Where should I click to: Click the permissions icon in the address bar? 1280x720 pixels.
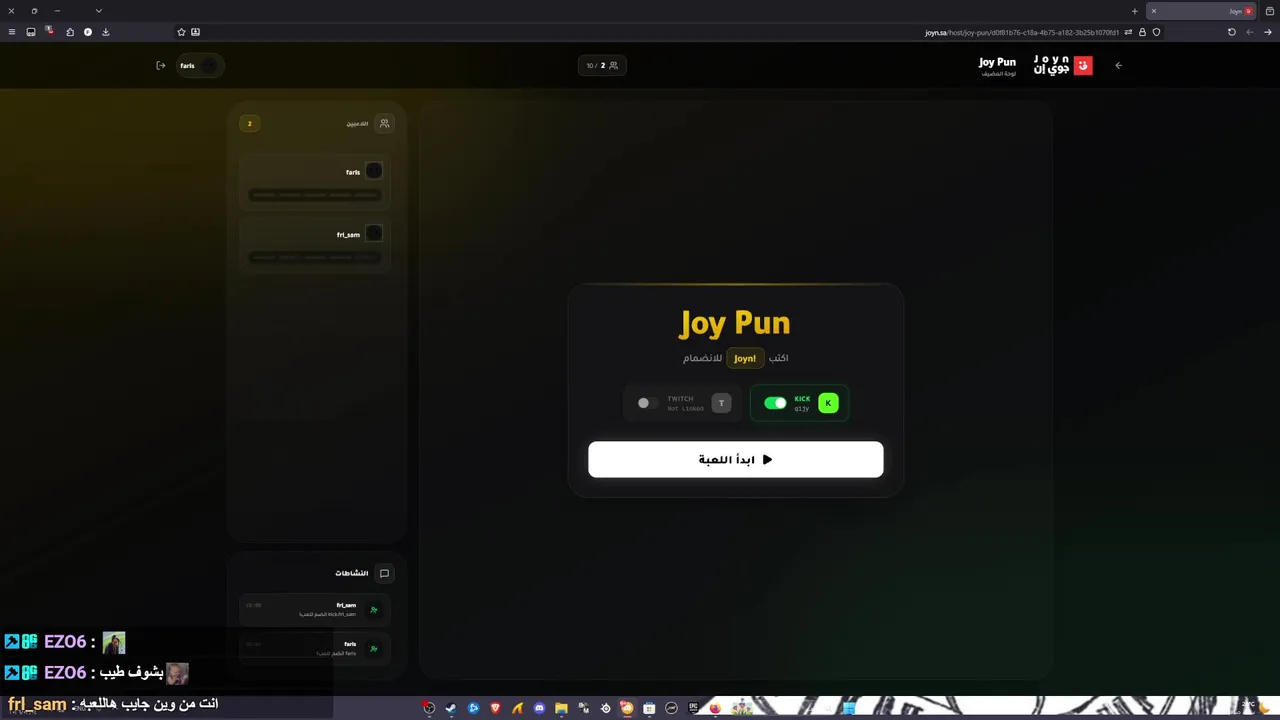point(1128,32)
